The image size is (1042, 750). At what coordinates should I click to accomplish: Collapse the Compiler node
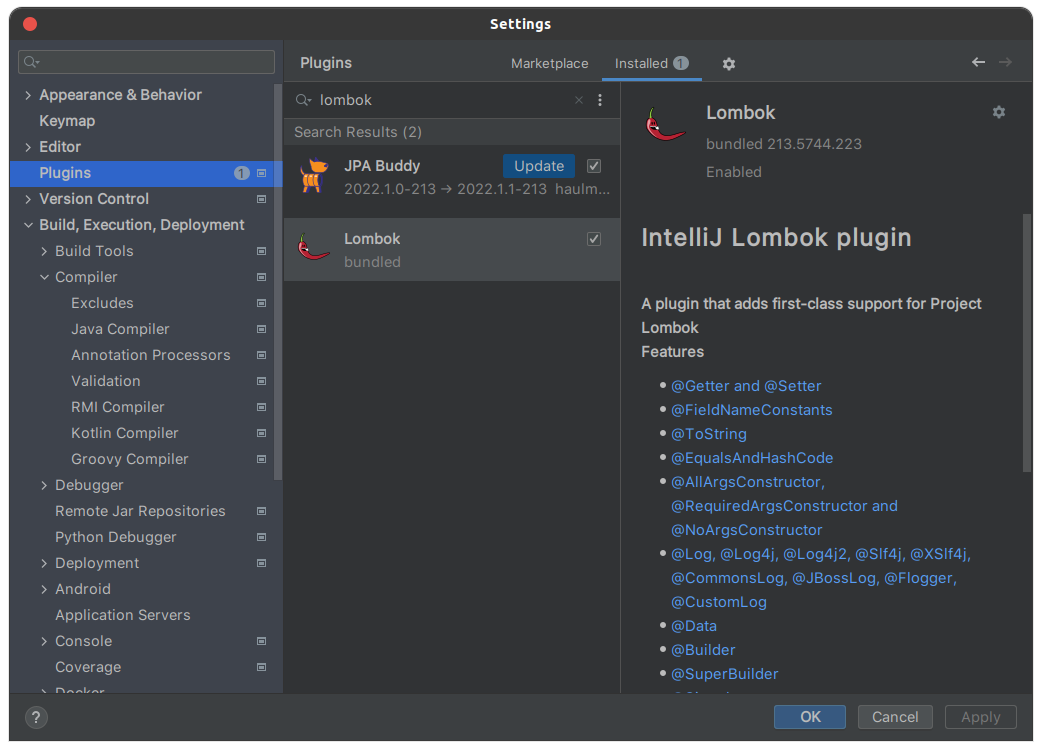(44, 277)
